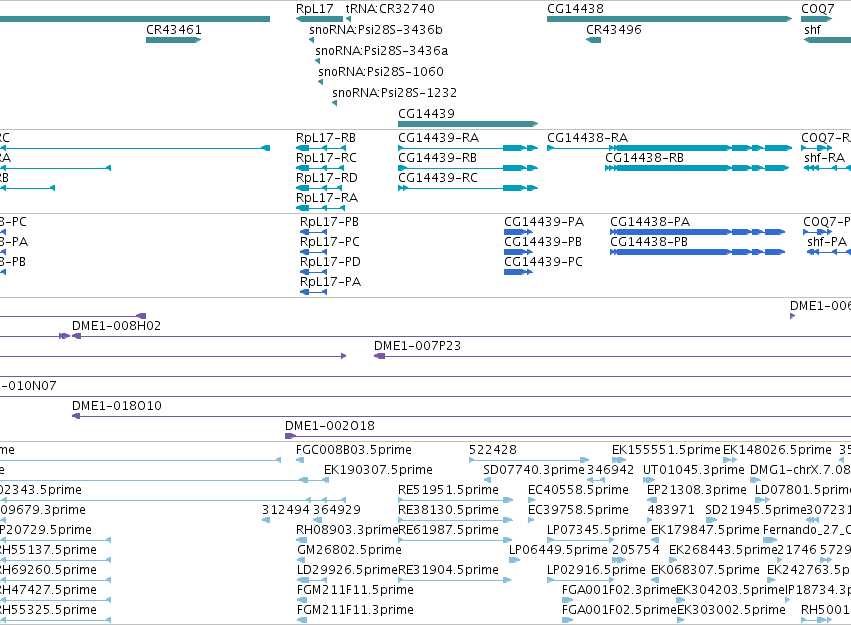This screenshot has height=625, width=851.
Task: Select EST RE38130.5prime
Action: click(448, 510)
